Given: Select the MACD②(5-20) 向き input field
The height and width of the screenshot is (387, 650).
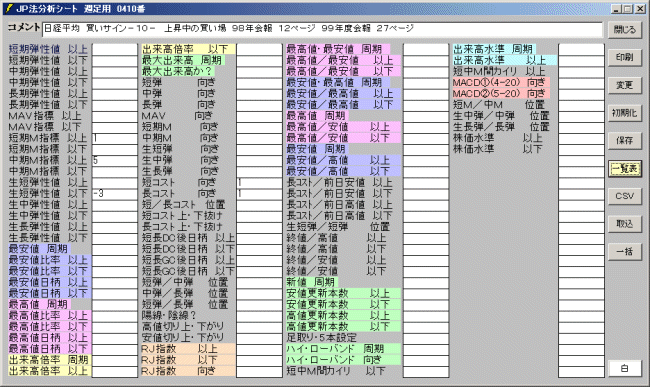Looking at the screenshot, I should tap(581, 94).
